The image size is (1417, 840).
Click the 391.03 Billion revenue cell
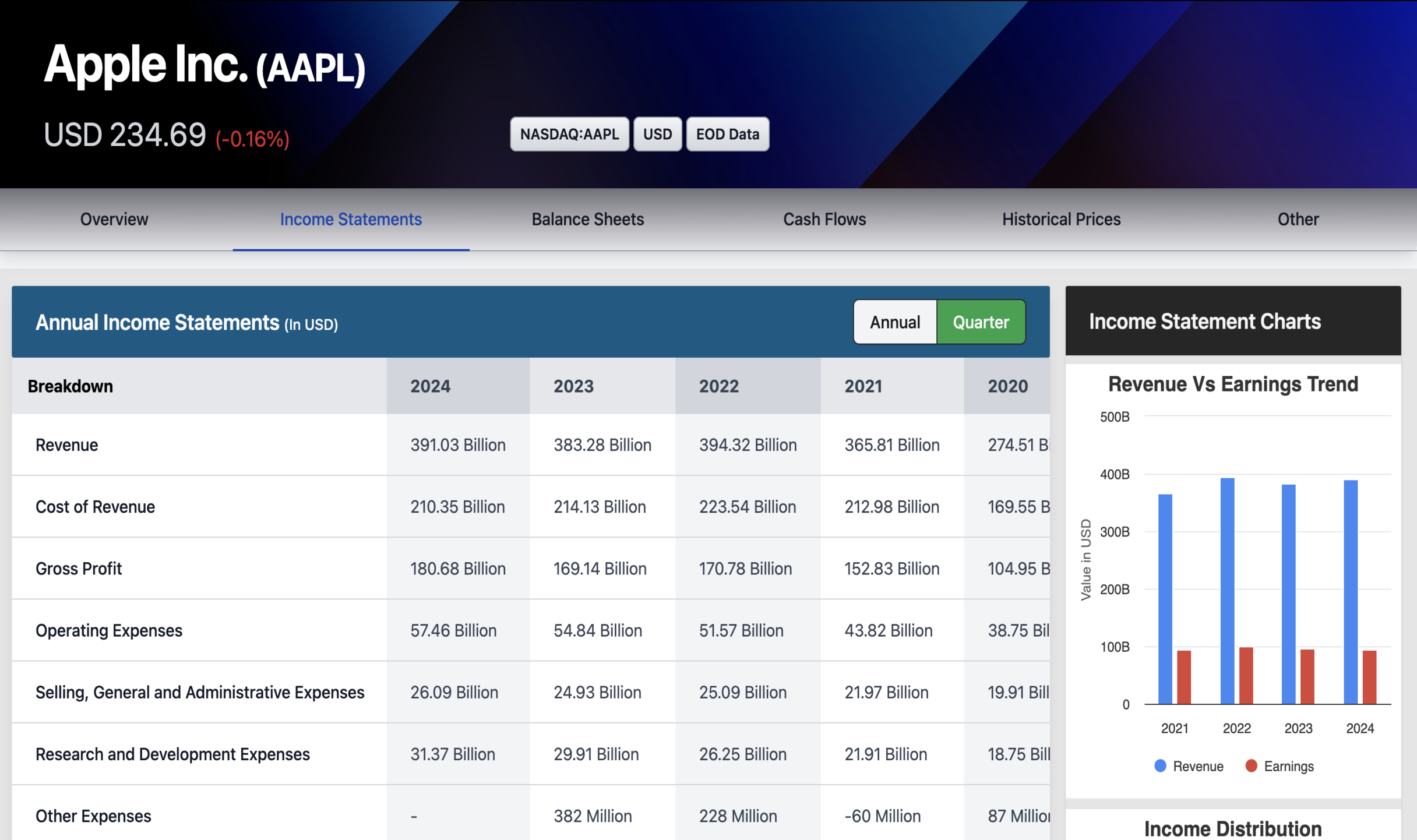(458, 445)
